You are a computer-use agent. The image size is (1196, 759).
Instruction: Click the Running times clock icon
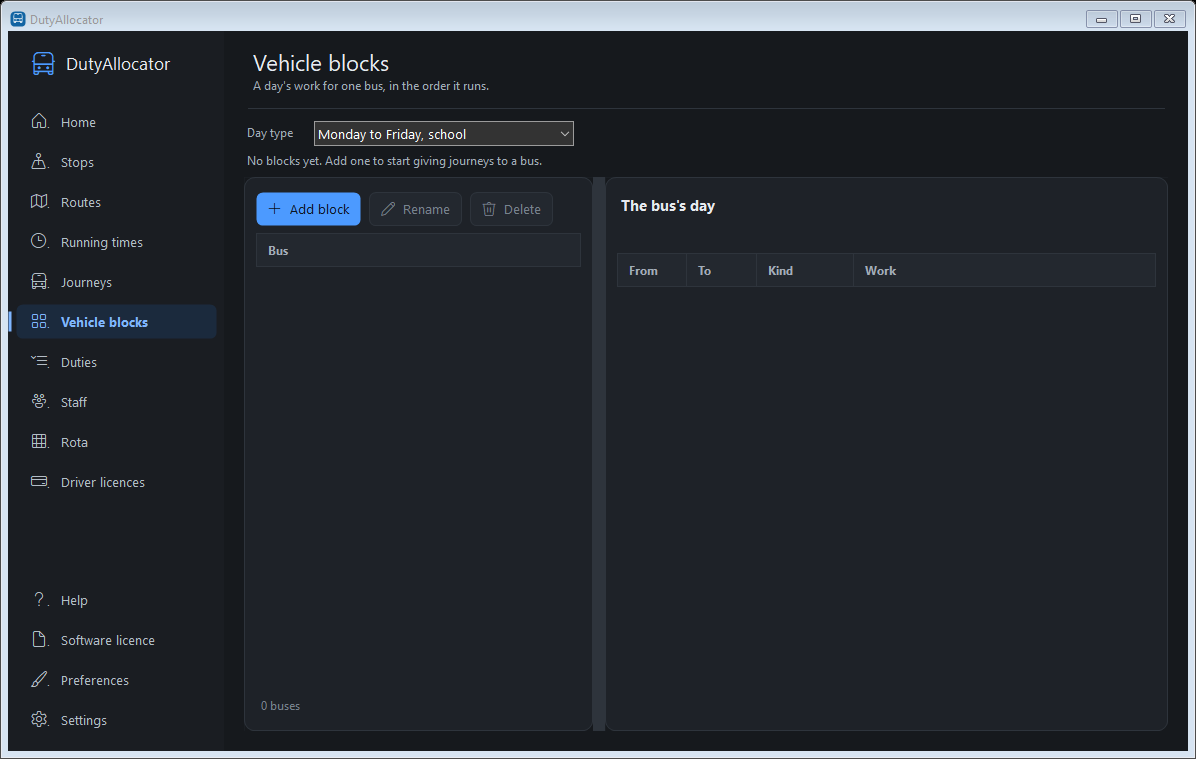(40, 241)
